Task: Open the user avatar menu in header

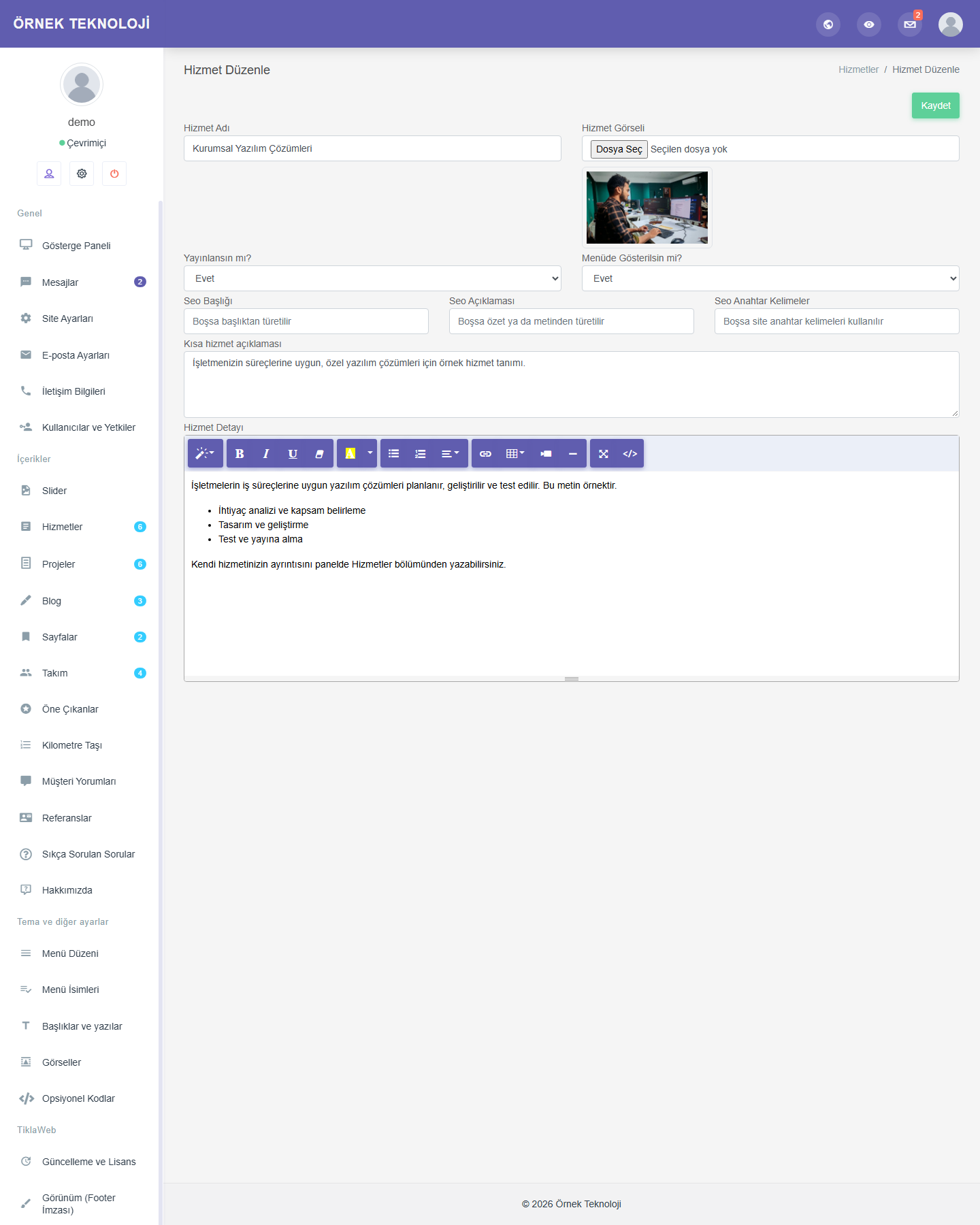Action: [951, 24]
